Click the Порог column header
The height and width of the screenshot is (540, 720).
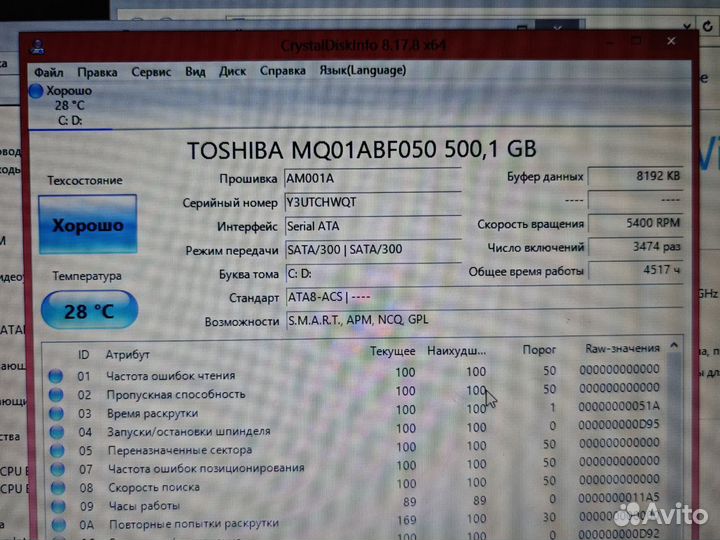point(539,350)
